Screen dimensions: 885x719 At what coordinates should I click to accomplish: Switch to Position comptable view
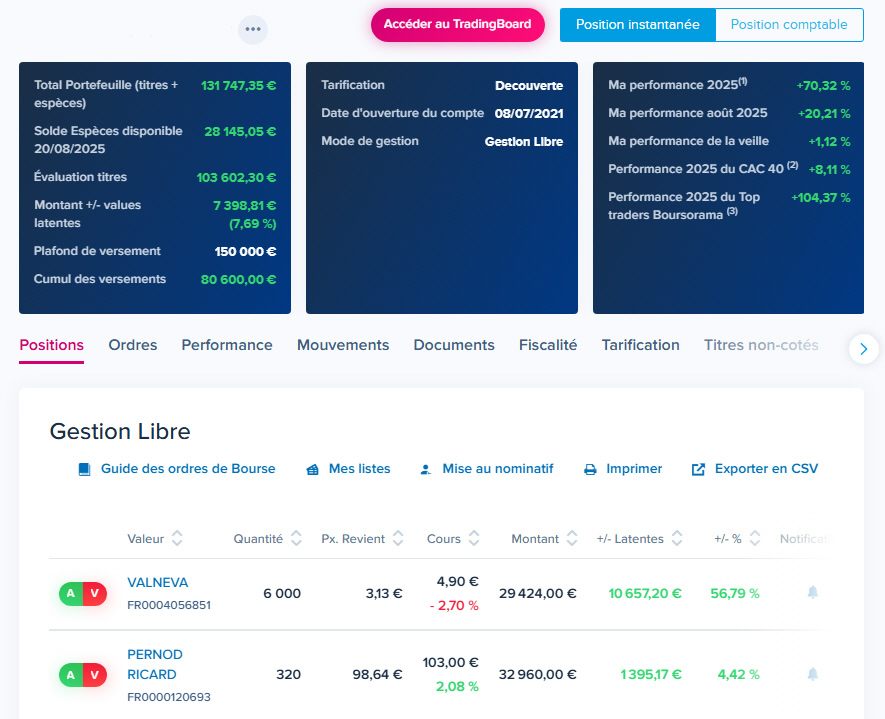point(789,25)
